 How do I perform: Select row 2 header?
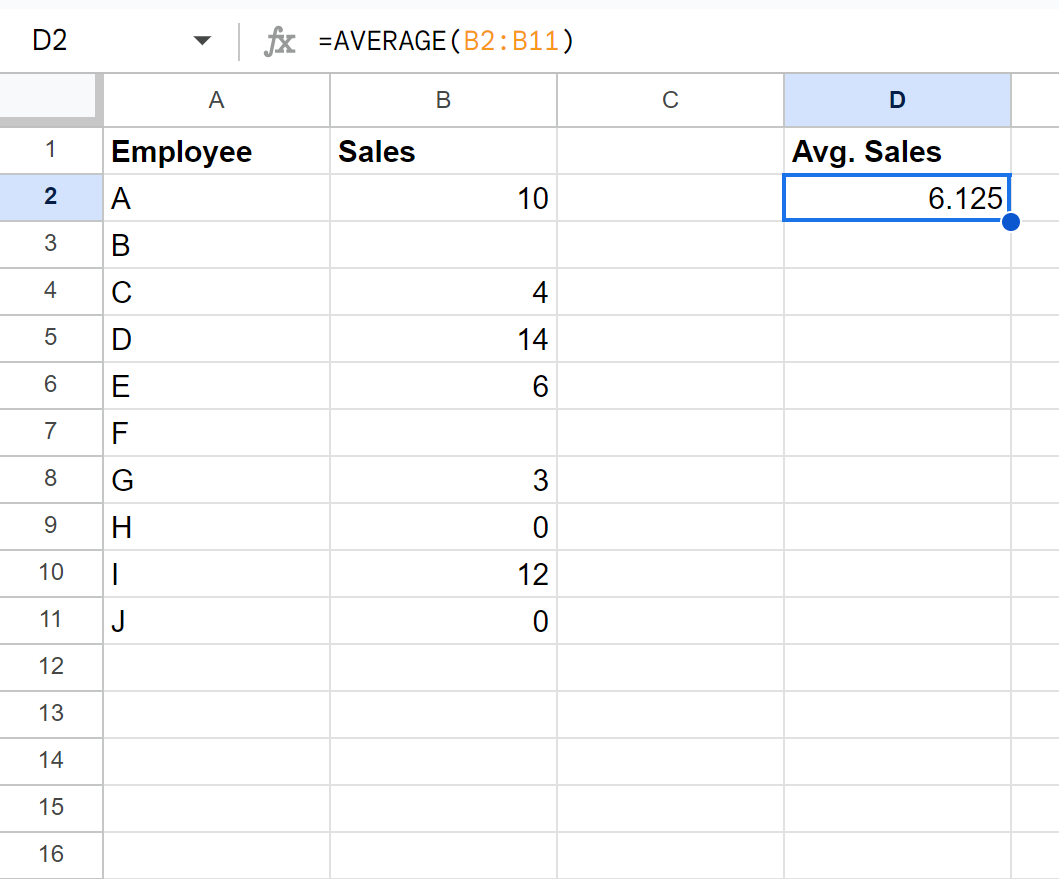coord(51,197)
